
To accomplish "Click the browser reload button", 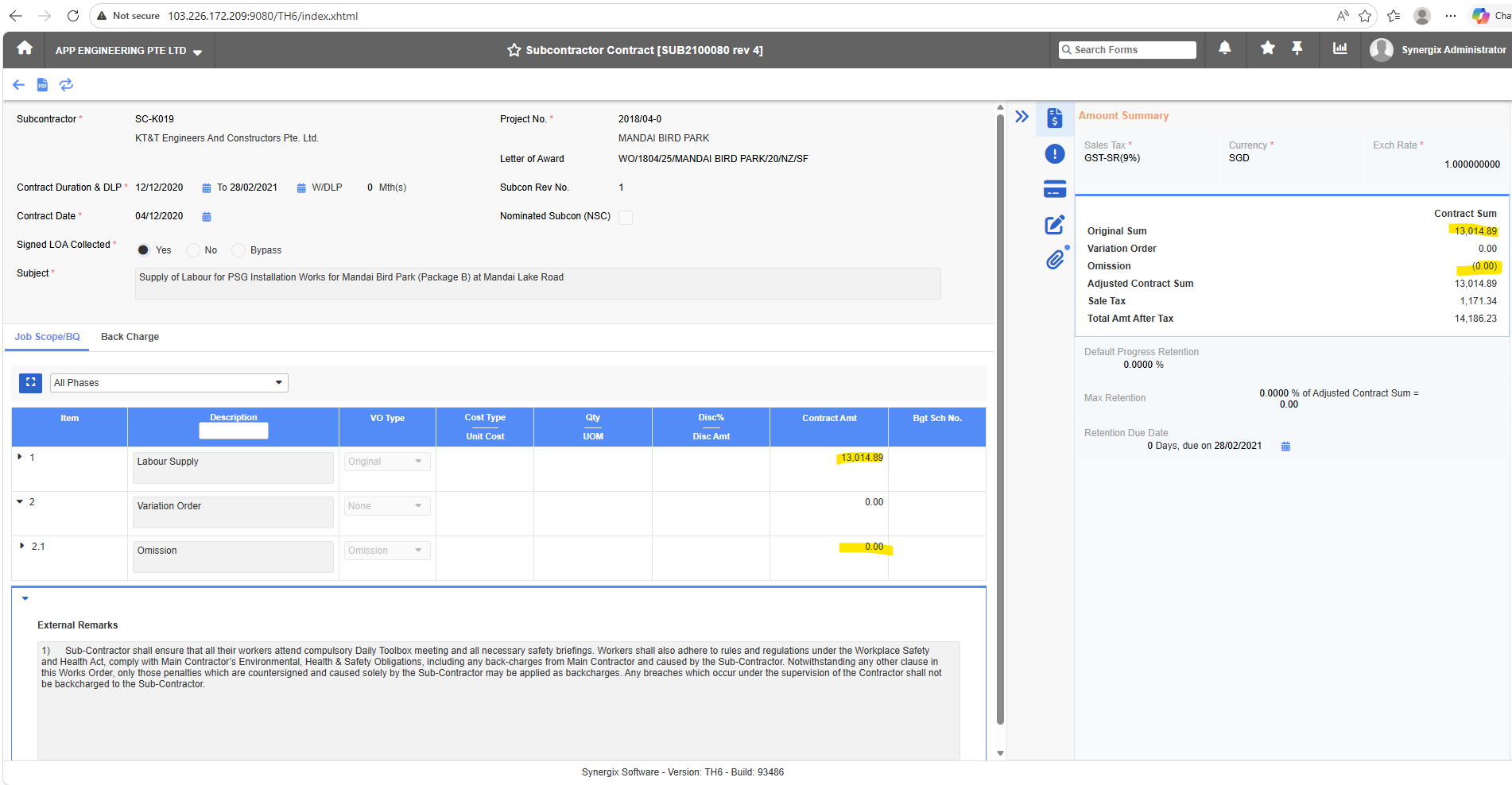I will coord(73,16).
